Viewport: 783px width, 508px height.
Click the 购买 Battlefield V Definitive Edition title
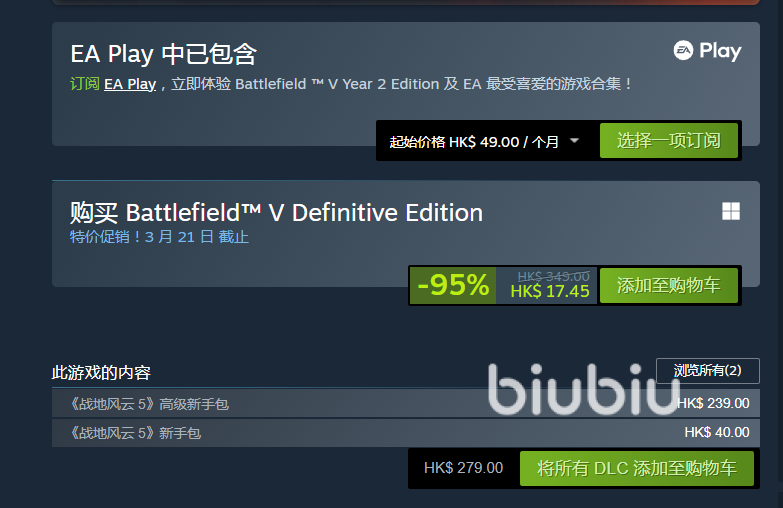point(276,213)
